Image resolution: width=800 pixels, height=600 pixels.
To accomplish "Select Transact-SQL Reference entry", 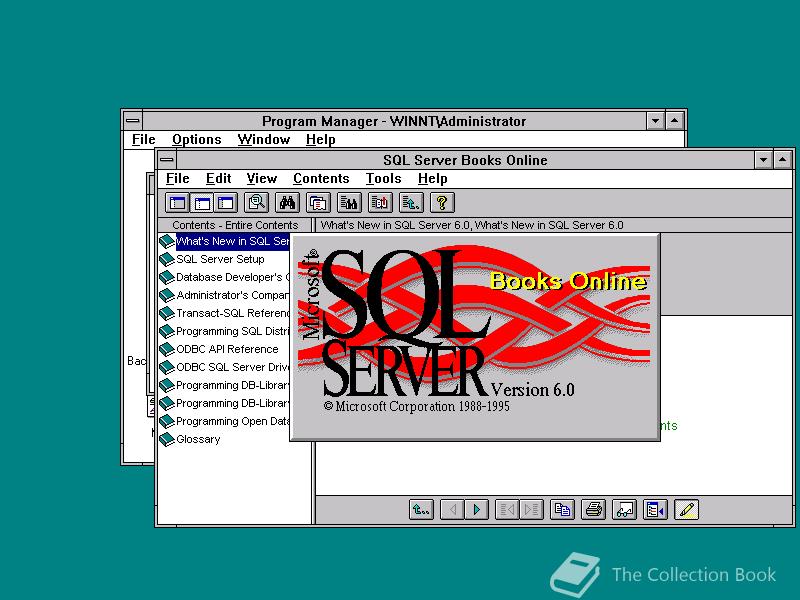I will tap(233, 313).
